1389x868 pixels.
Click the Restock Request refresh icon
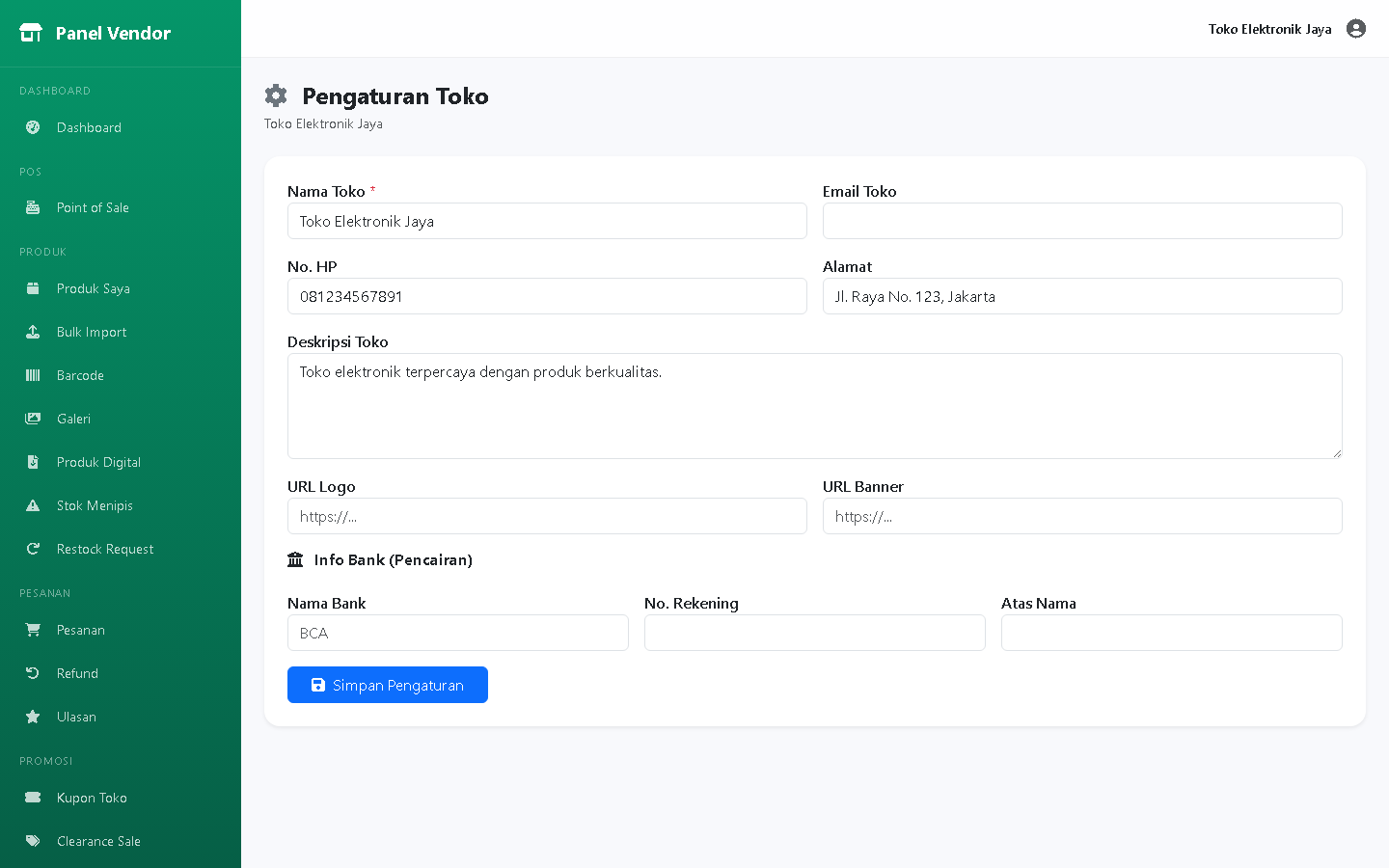tap(33, 549)
